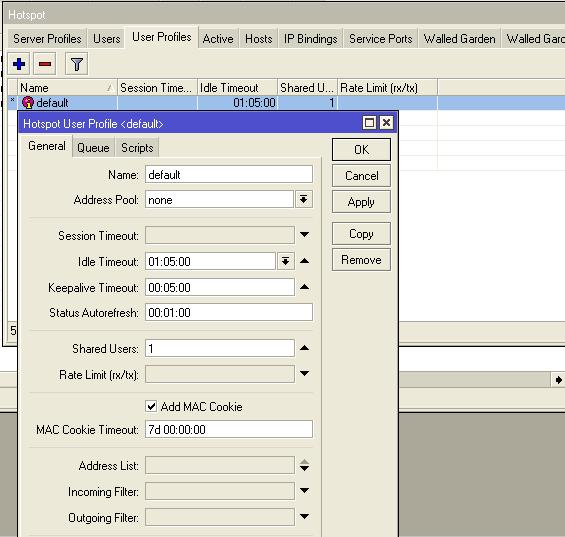Sort by Idle Timeout column header
The height and width of the screenshot is (537, 565).
click(237, 88)
